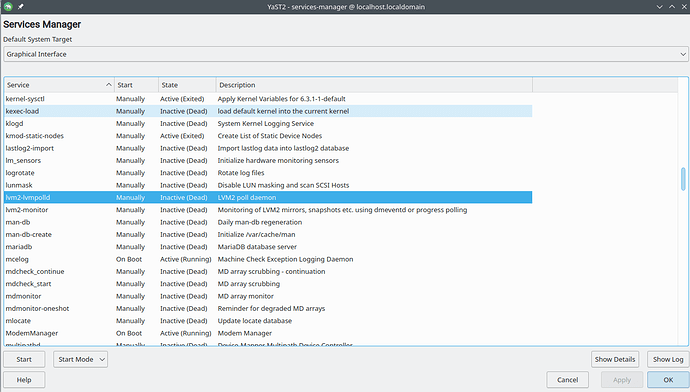Screen dimensions: 690x392
Task: Toggle the pin window icon in title bar
Action: tap(21, 7)
